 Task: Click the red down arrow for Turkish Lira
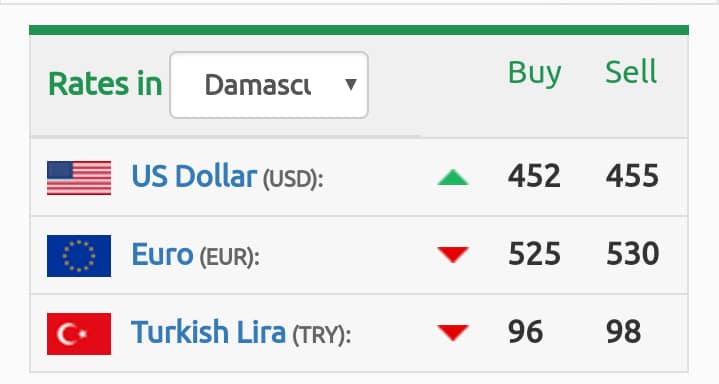(453, 333)
